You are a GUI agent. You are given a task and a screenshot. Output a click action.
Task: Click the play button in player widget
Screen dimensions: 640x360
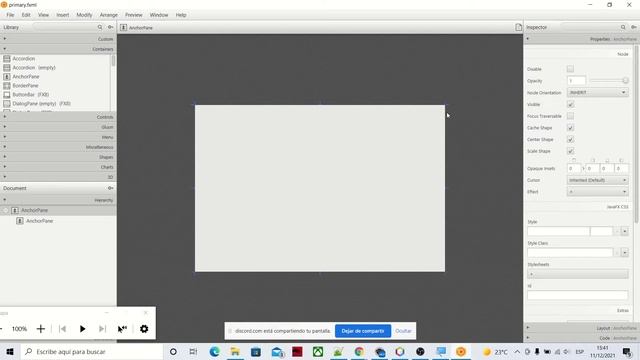point(82,329)
